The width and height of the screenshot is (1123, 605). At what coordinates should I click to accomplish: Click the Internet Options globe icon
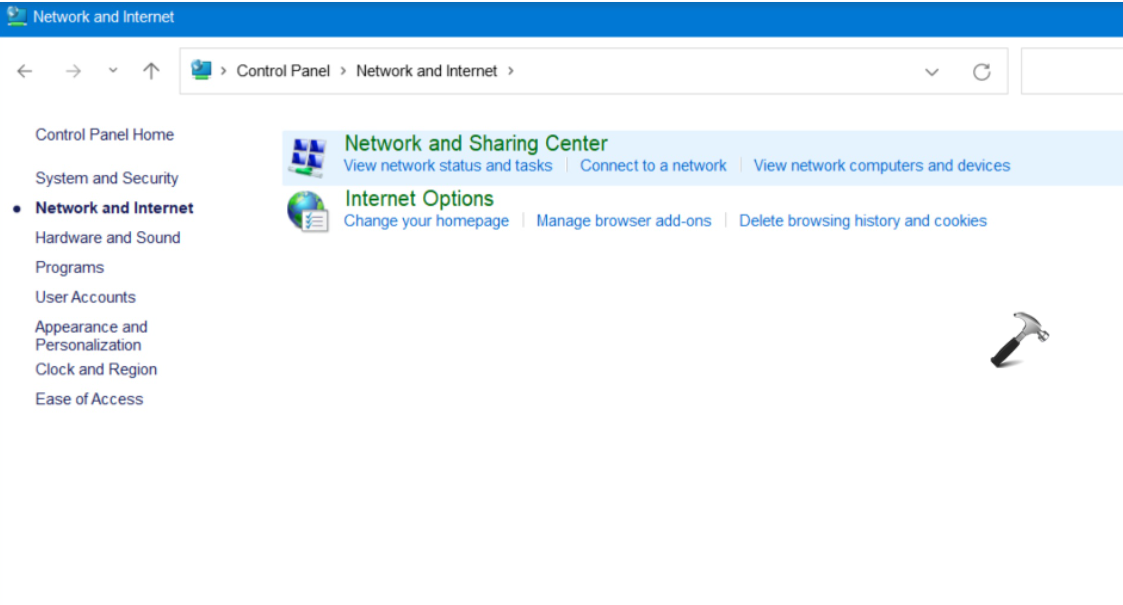[307, 211]
